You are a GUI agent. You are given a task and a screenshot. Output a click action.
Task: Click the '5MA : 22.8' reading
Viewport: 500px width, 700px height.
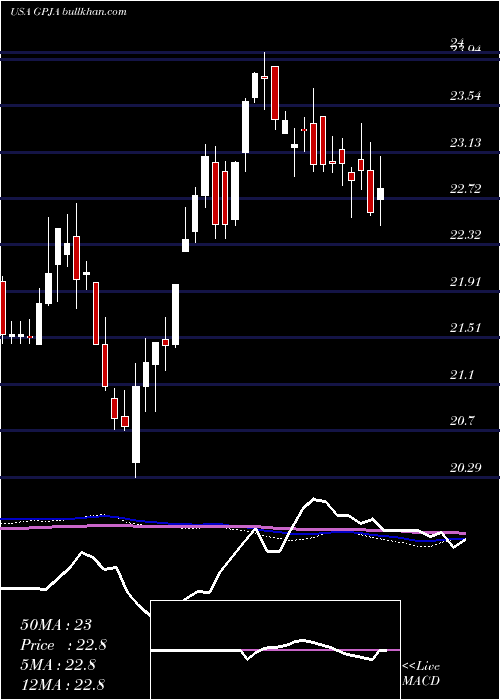(58, 665)
